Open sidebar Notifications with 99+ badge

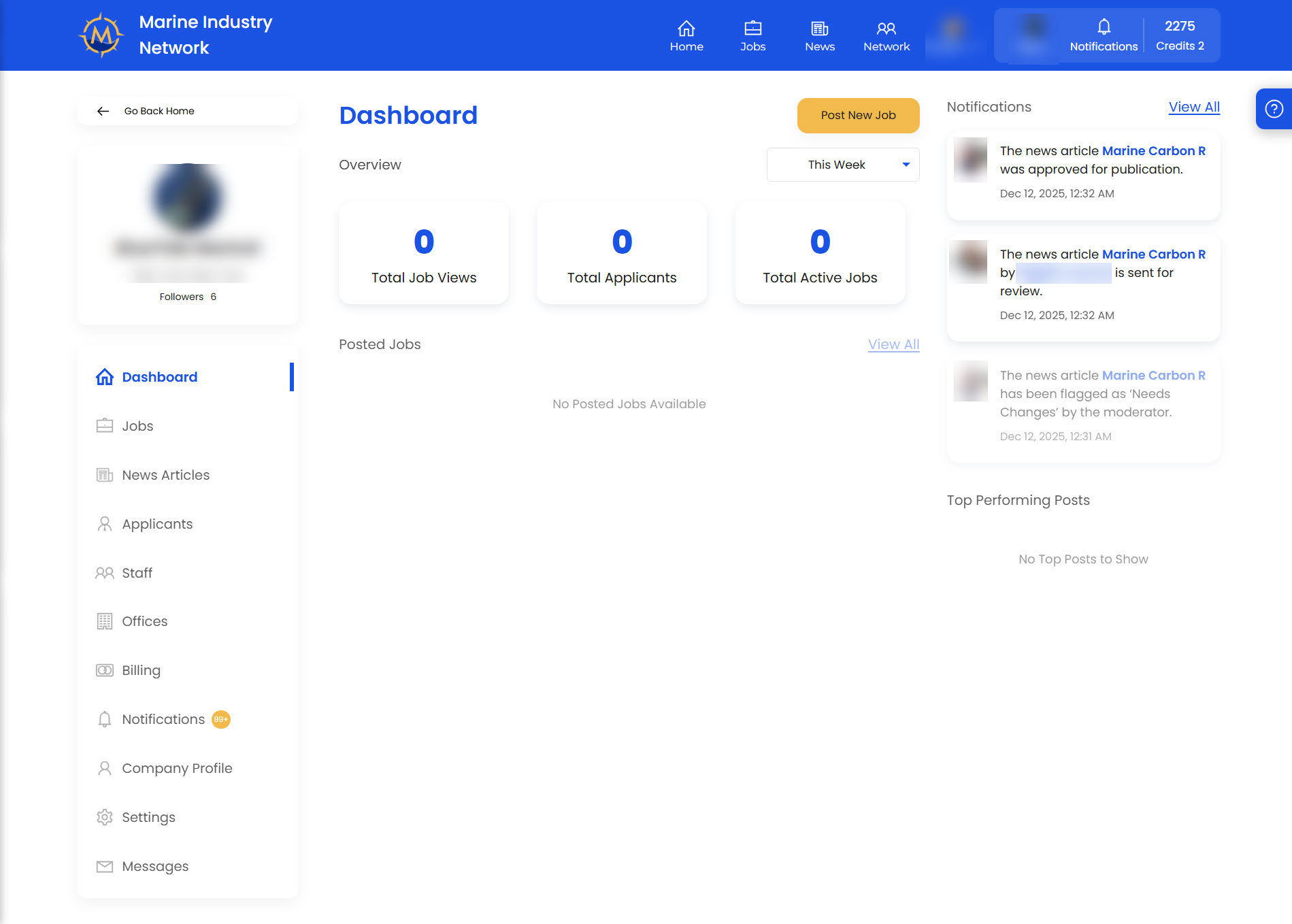[163, 719]
